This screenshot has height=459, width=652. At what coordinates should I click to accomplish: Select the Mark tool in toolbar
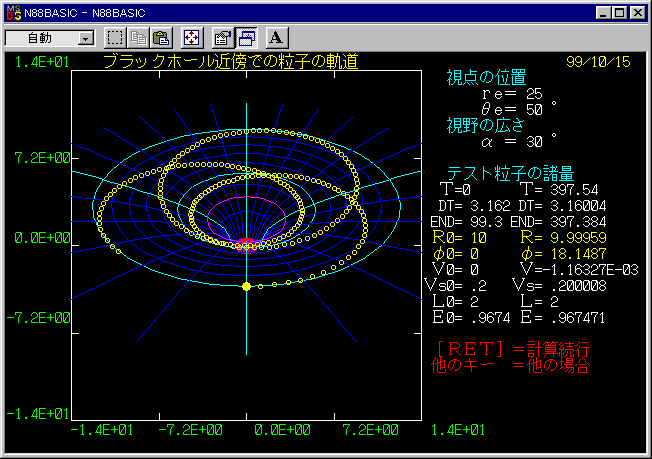click(115, 37)
